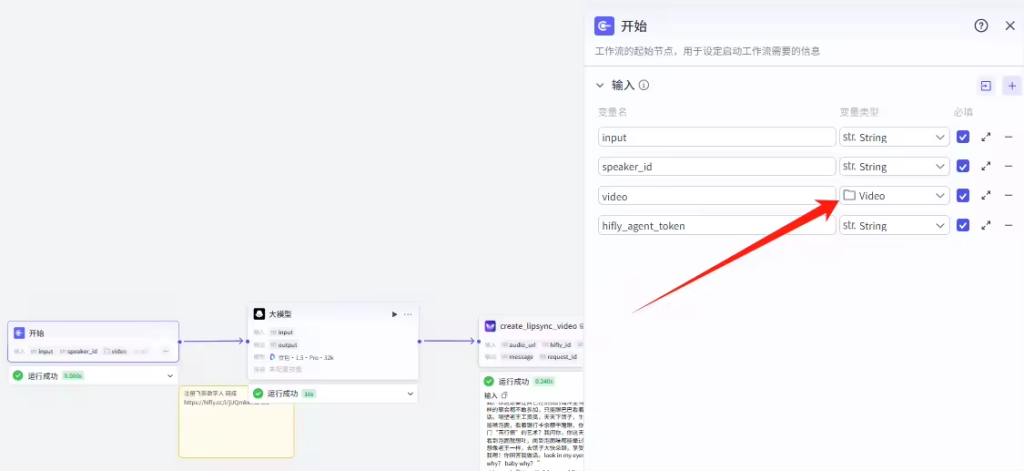Image resolution: width=1024 pixels, height=471 pixels.
Task: Click the add input variable plus icon
Action: coord(1011,86)
